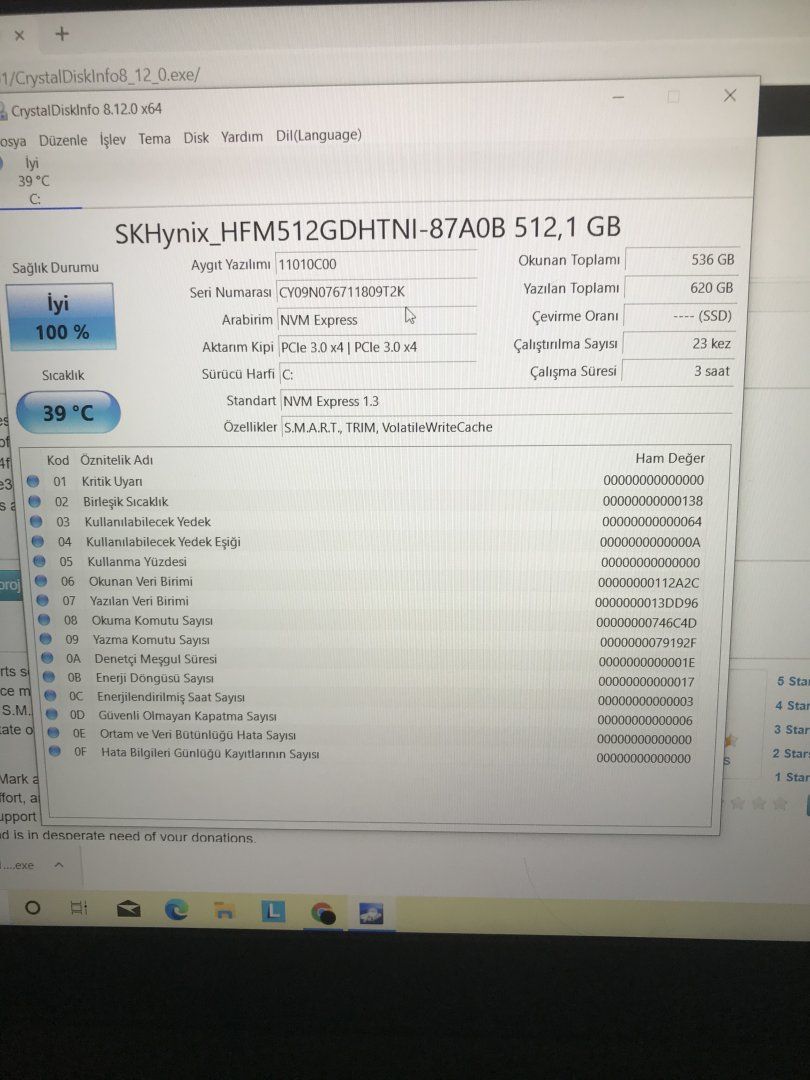Click the Standart NVM Express 1.3 field
This screenshot has width=810, height=1080.
(x=506, y=402)
